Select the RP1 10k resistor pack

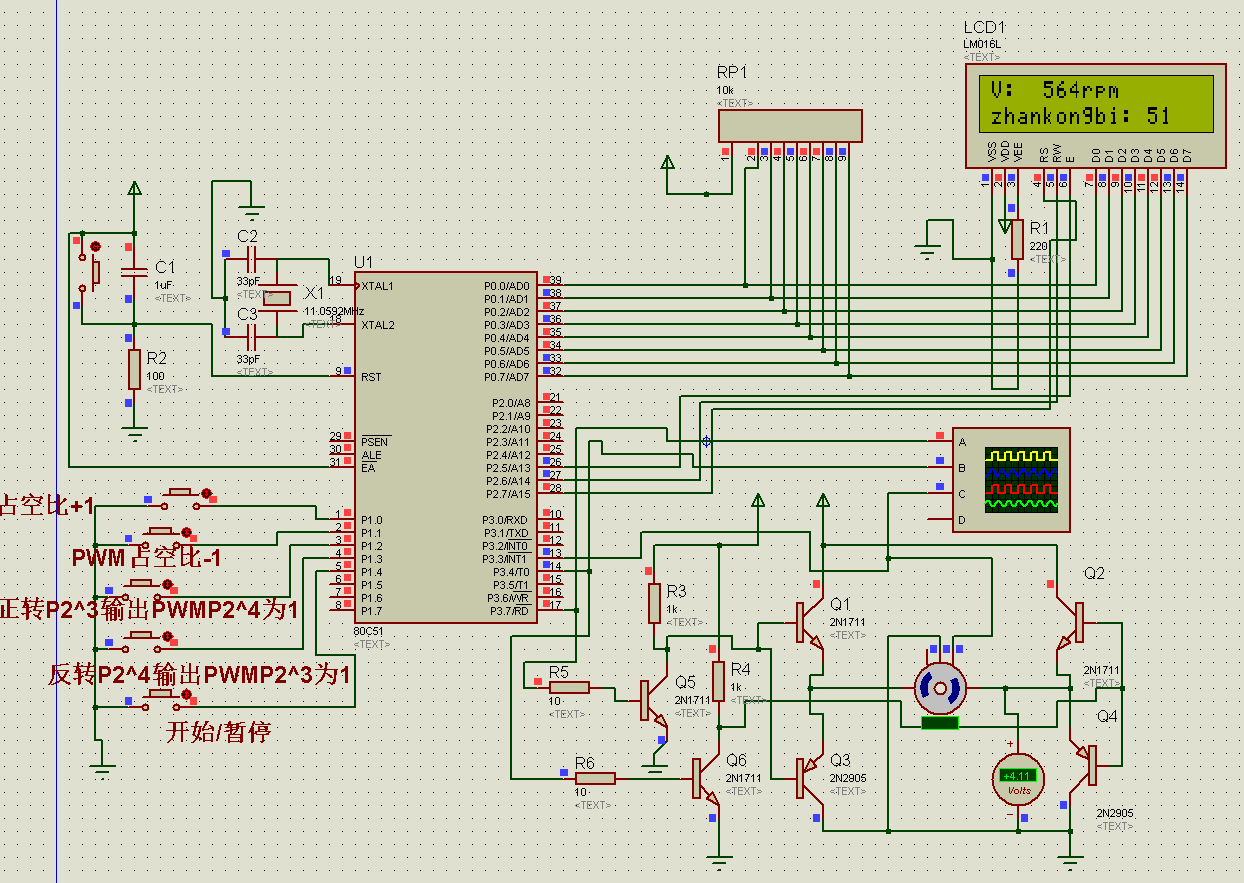(790, 125)
